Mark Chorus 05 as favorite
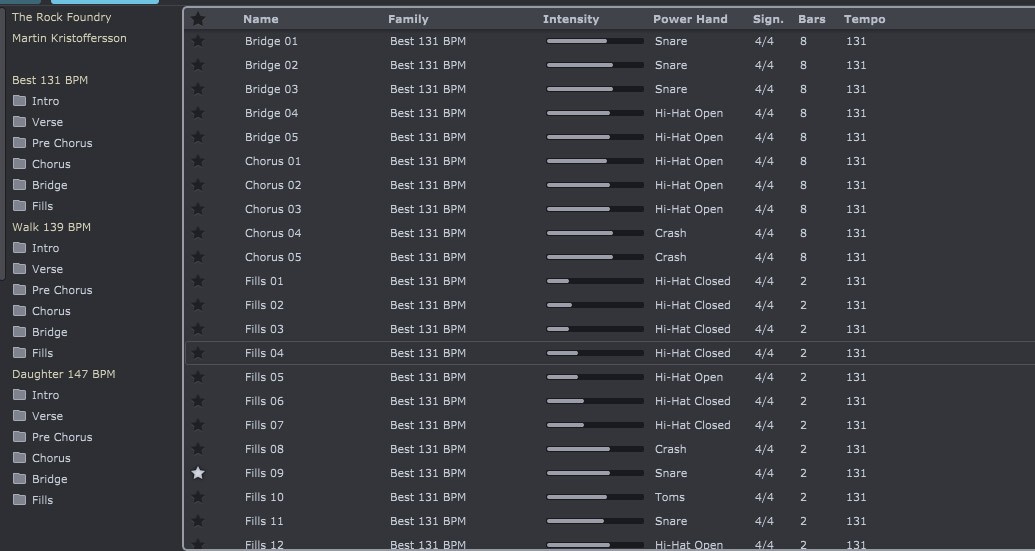 pyautogui.click(x=198, y=257)
